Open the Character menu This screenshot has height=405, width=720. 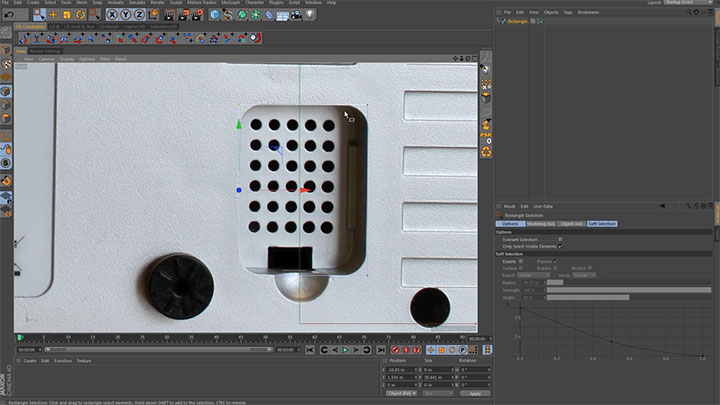254,2
